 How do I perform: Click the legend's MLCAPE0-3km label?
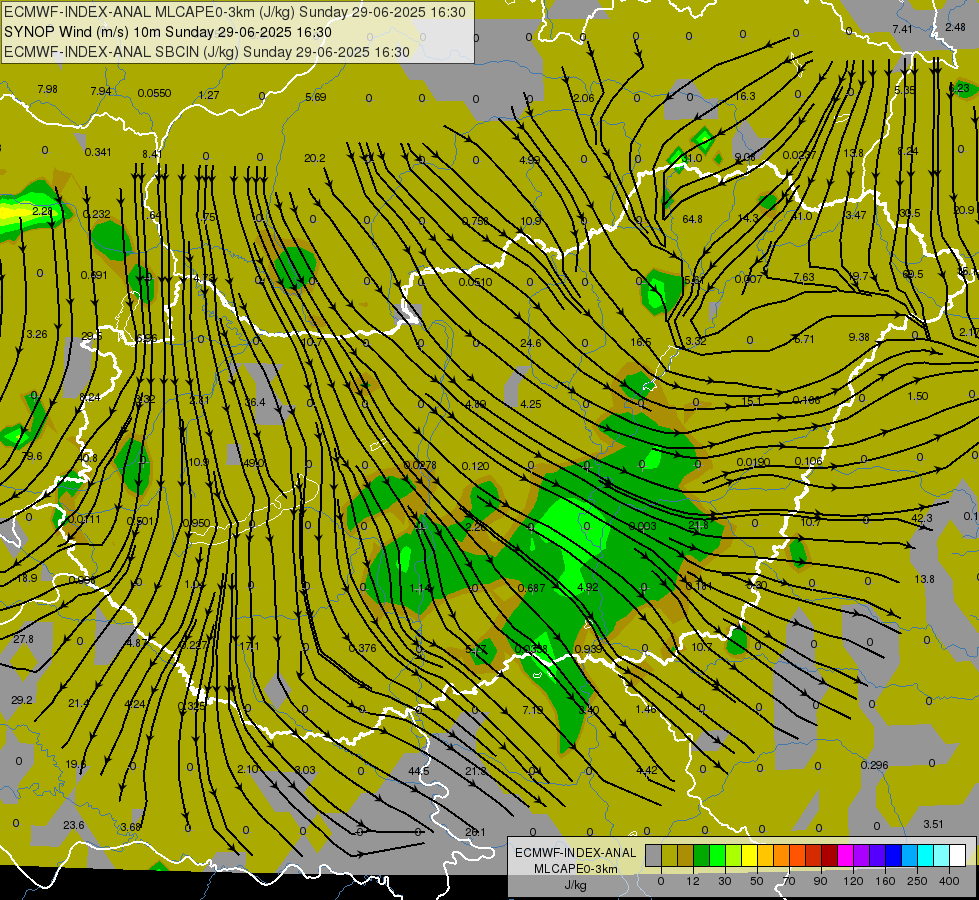[x=575, y=869]
